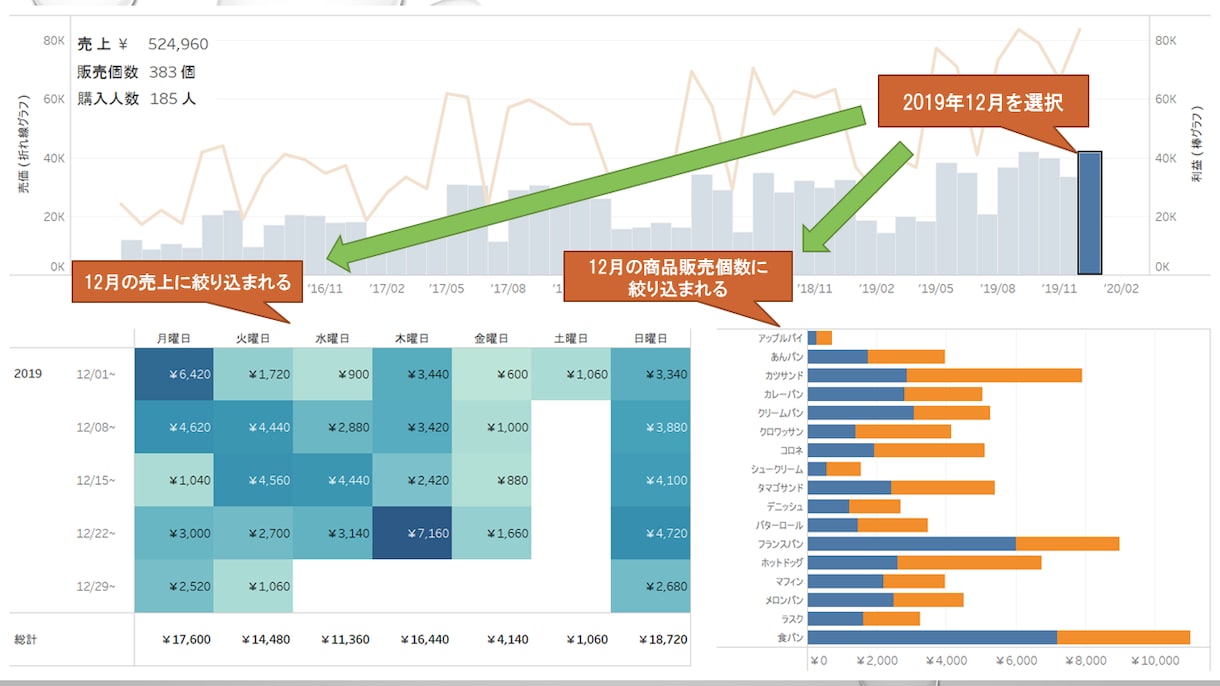Click the '17/05 axis label
Viewport: 1220px width, 686px height.
click(447, 288)
